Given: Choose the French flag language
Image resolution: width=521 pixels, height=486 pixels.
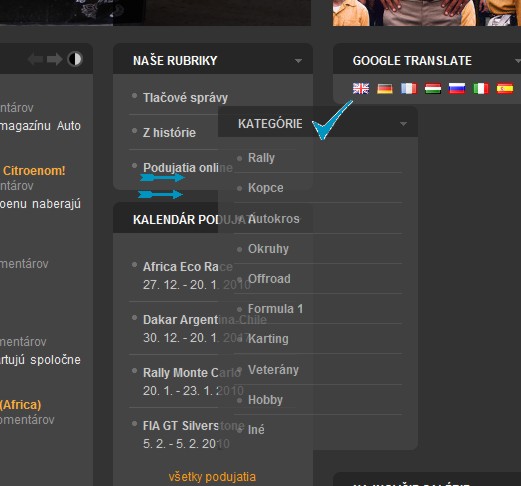Looking at the screenshot, I should tap(409, 89).
